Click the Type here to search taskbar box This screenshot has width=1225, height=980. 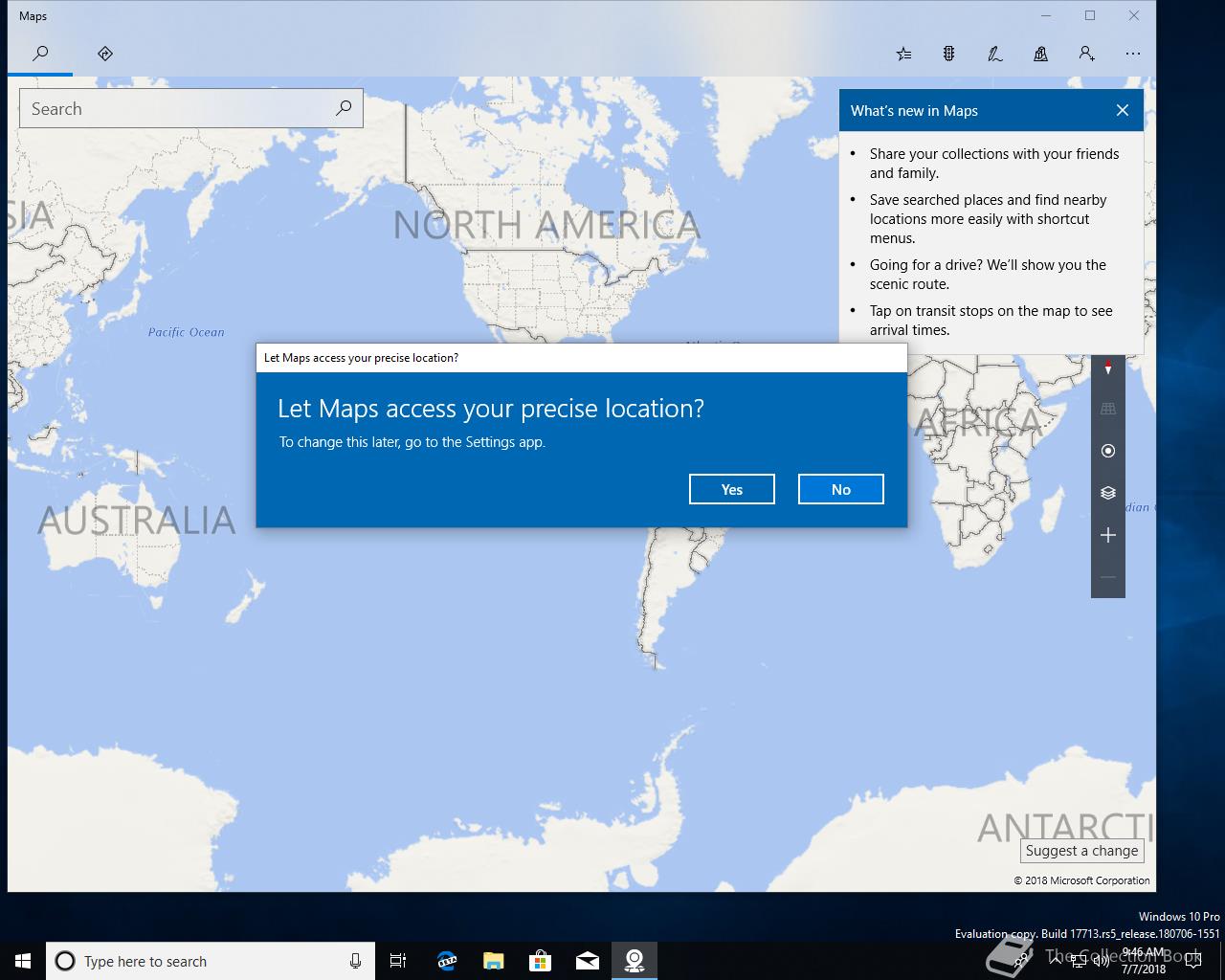click(x=209, y=961)
